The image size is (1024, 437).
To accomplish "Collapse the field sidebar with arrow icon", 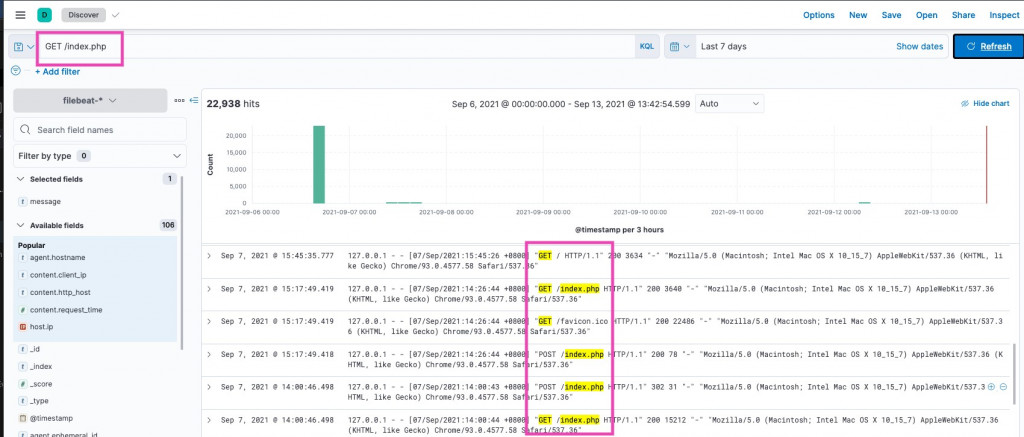I will (194, 101).
